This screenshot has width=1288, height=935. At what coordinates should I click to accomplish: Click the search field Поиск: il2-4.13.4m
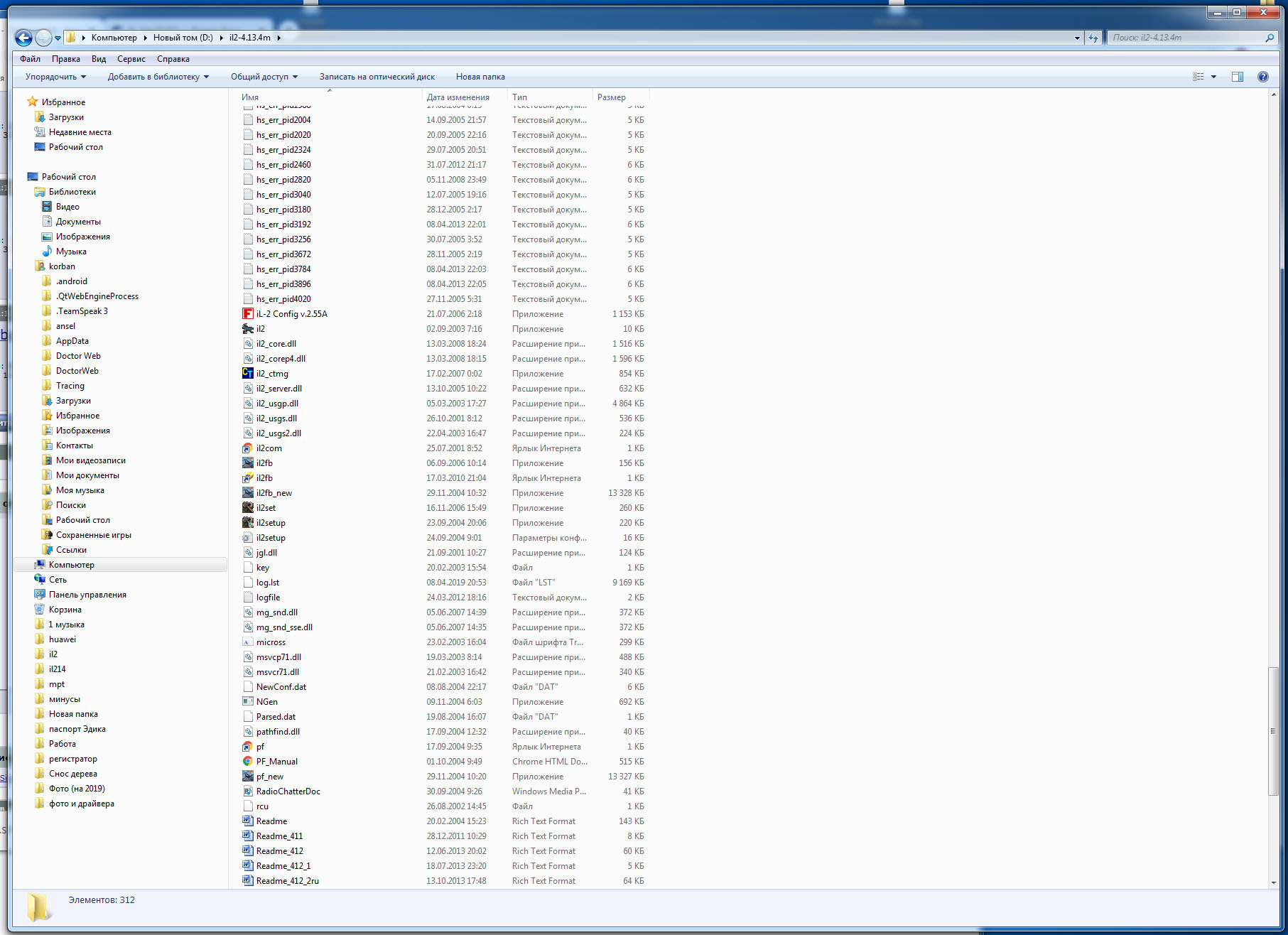[1185, 38]
